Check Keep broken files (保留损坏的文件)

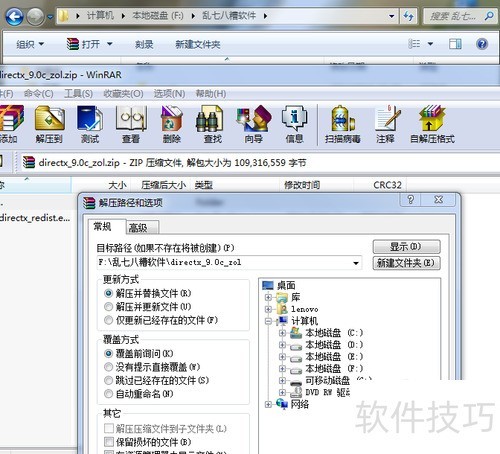(109, 442)
